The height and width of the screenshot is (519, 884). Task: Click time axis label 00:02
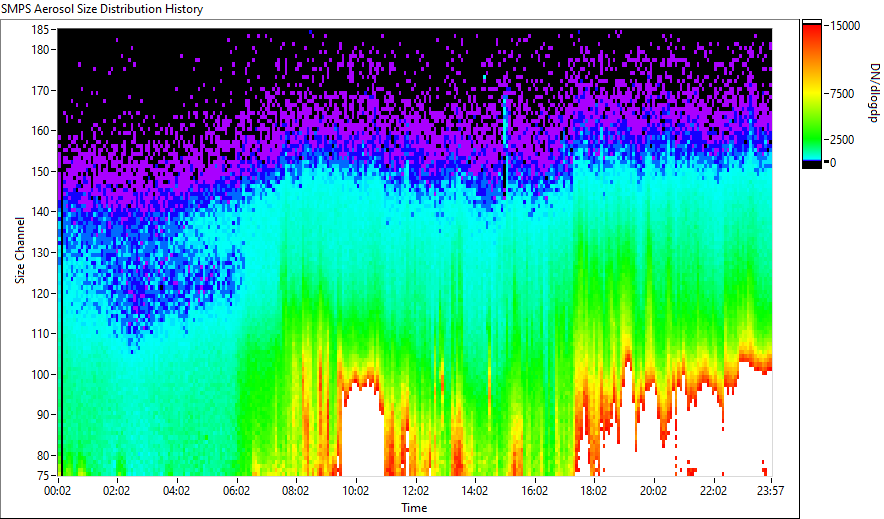pos(58,491)
